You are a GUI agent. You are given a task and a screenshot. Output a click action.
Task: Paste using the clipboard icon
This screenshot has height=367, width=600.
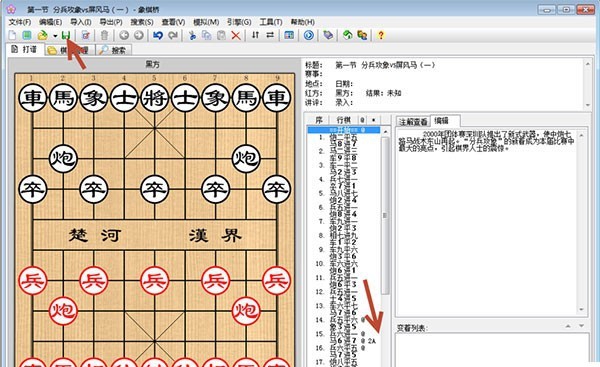point(221,36)
